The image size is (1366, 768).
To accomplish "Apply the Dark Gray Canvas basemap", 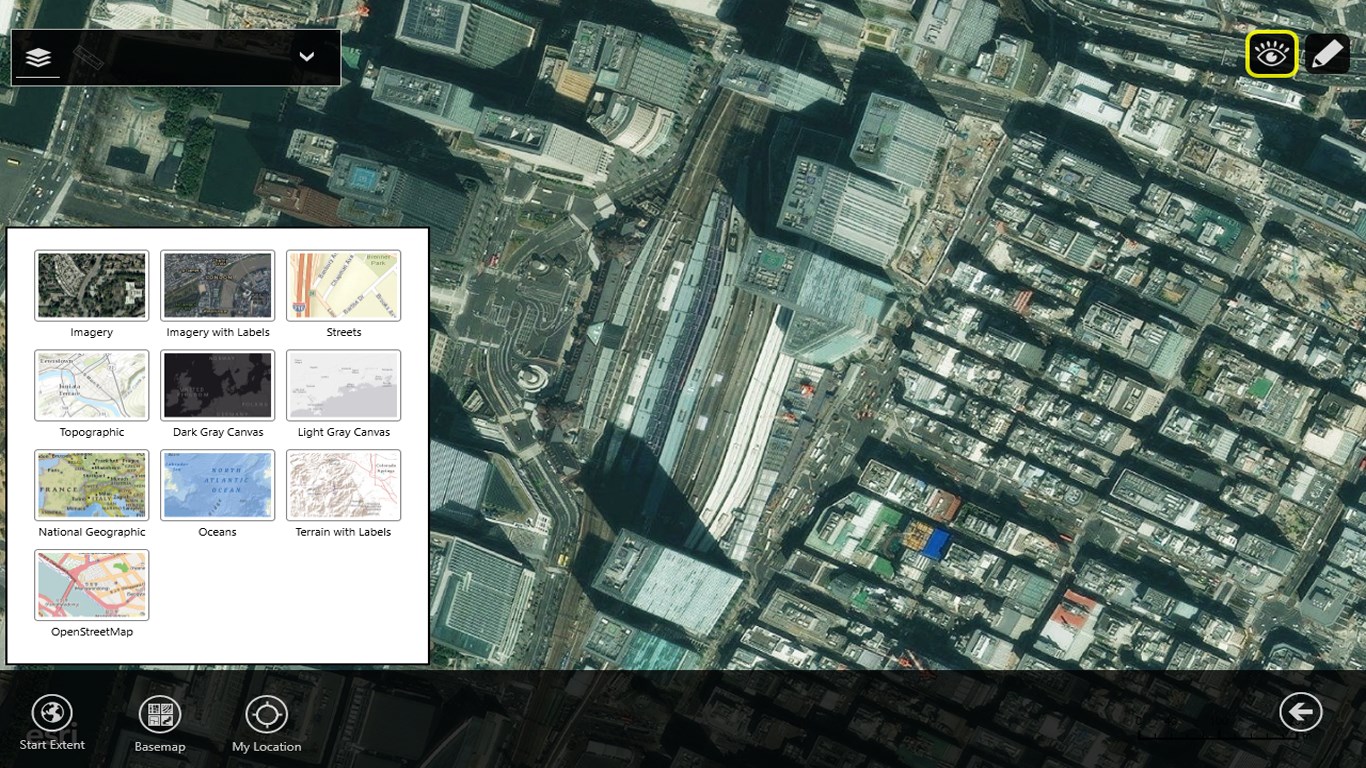I will point(218,386).
